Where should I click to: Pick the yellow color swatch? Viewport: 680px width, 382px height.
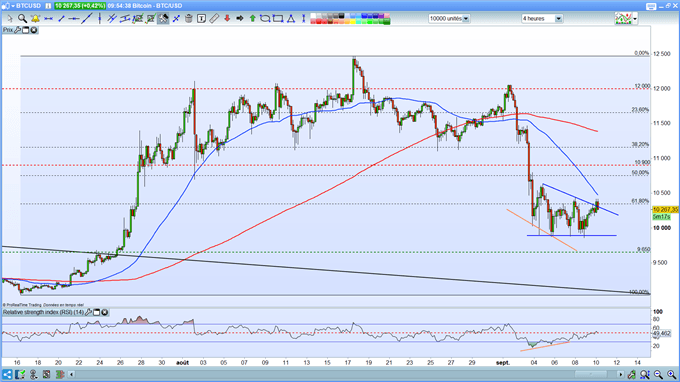pyautogui.click(x=352, y=21)
